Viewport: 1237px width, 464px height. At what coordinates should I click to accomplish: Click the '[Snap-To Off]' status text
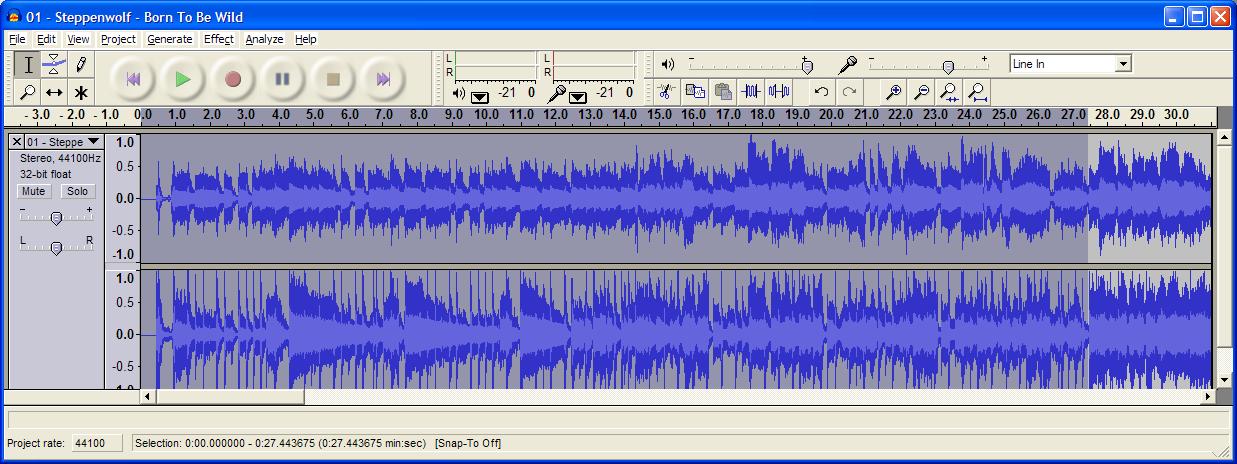468,443
